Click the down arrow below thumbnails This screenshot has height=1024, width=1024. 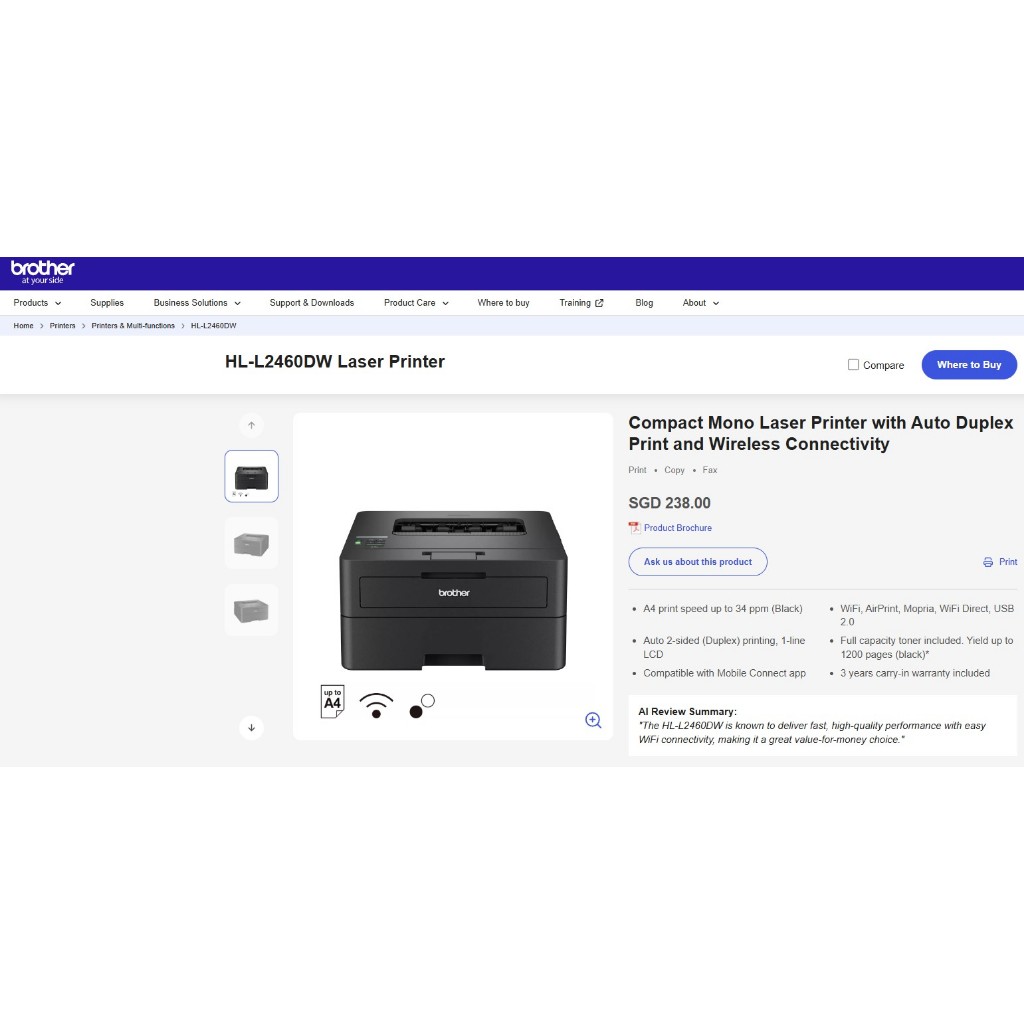click(x=251, y=727)
